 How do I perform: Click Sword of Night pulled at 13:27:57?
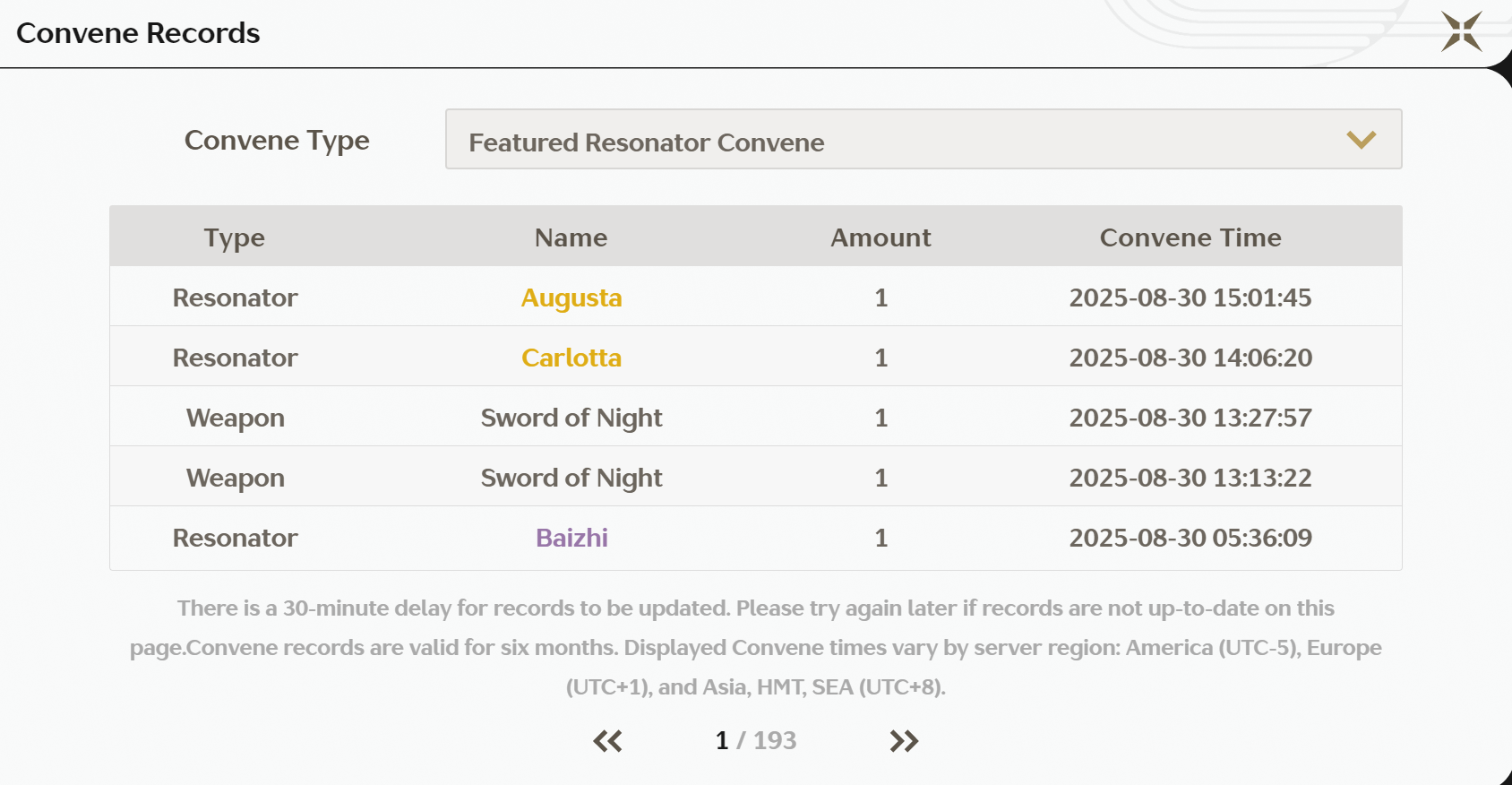(x=571, y=418)
